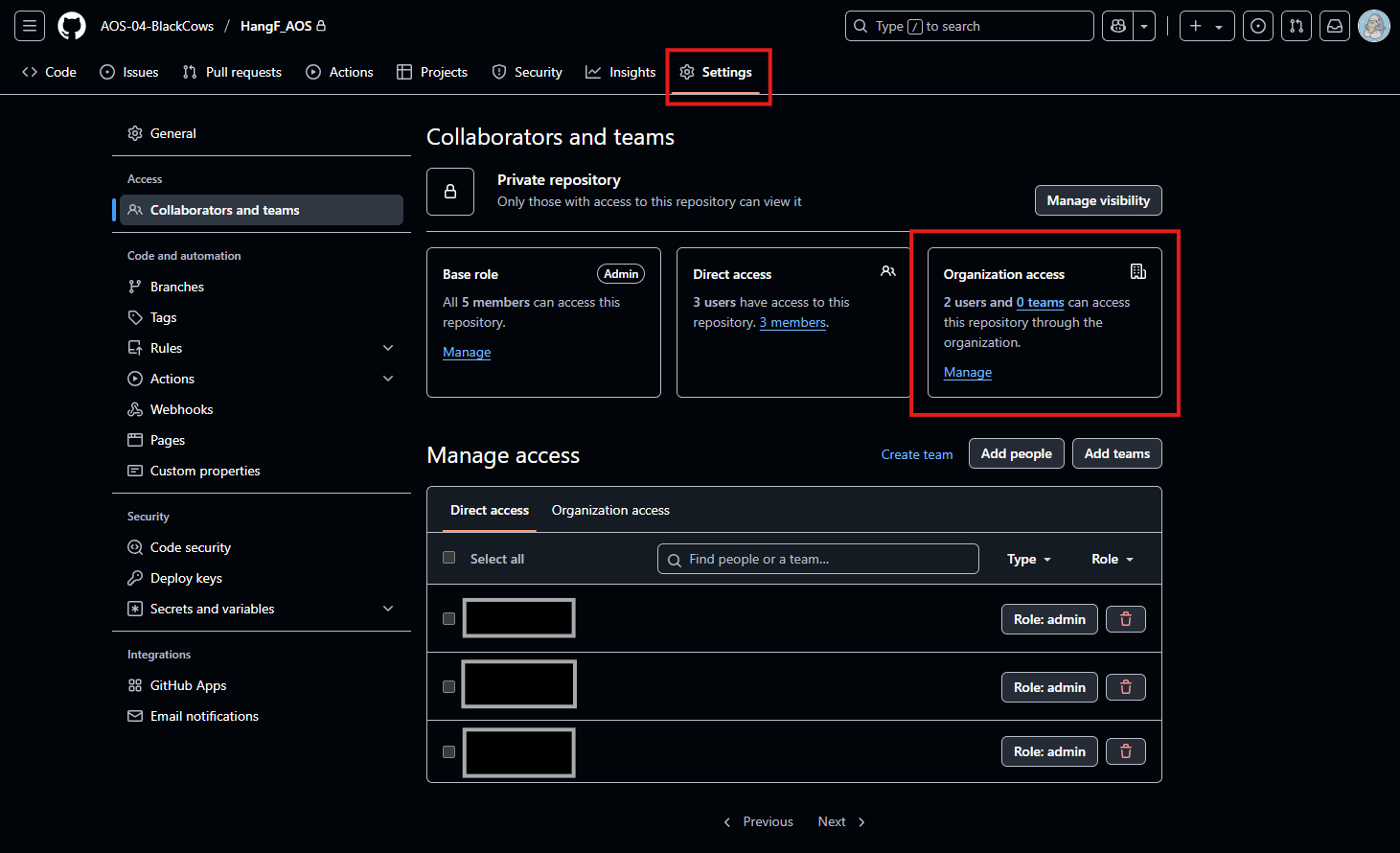
Task: Open the pull requests icon in header
Action: (1297, 26)
